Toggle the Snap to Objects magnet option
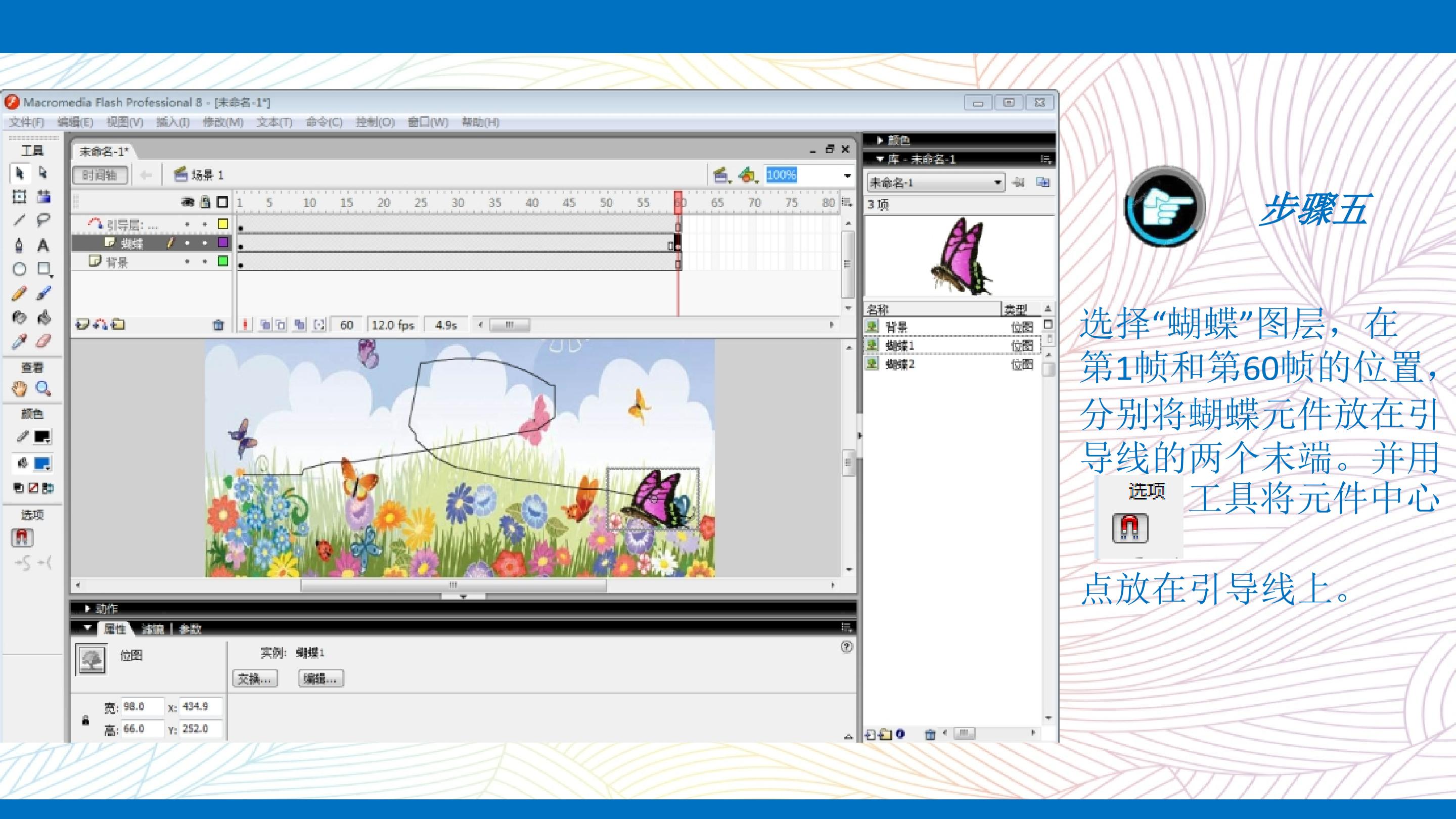 pos(22,537)
